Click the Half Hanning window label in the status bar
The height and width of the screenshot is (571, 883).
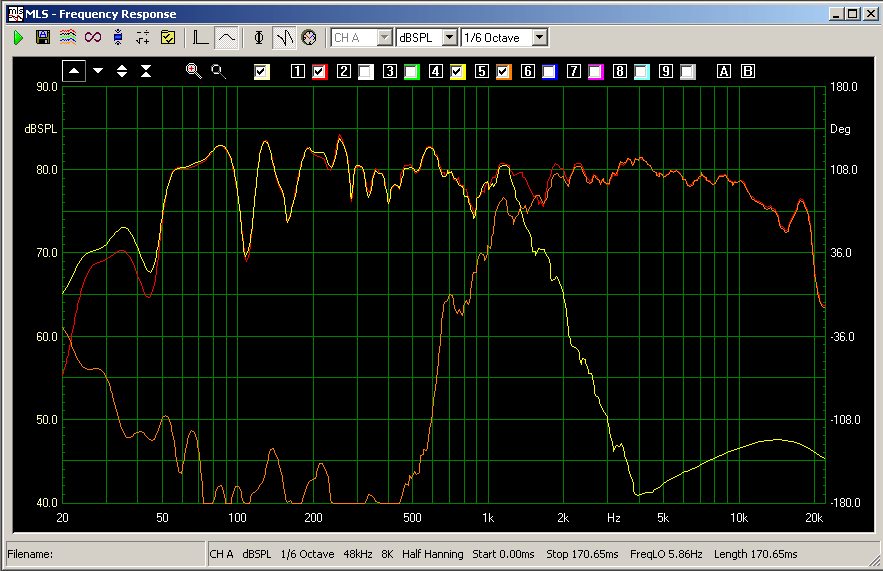(x=432, y=554)
